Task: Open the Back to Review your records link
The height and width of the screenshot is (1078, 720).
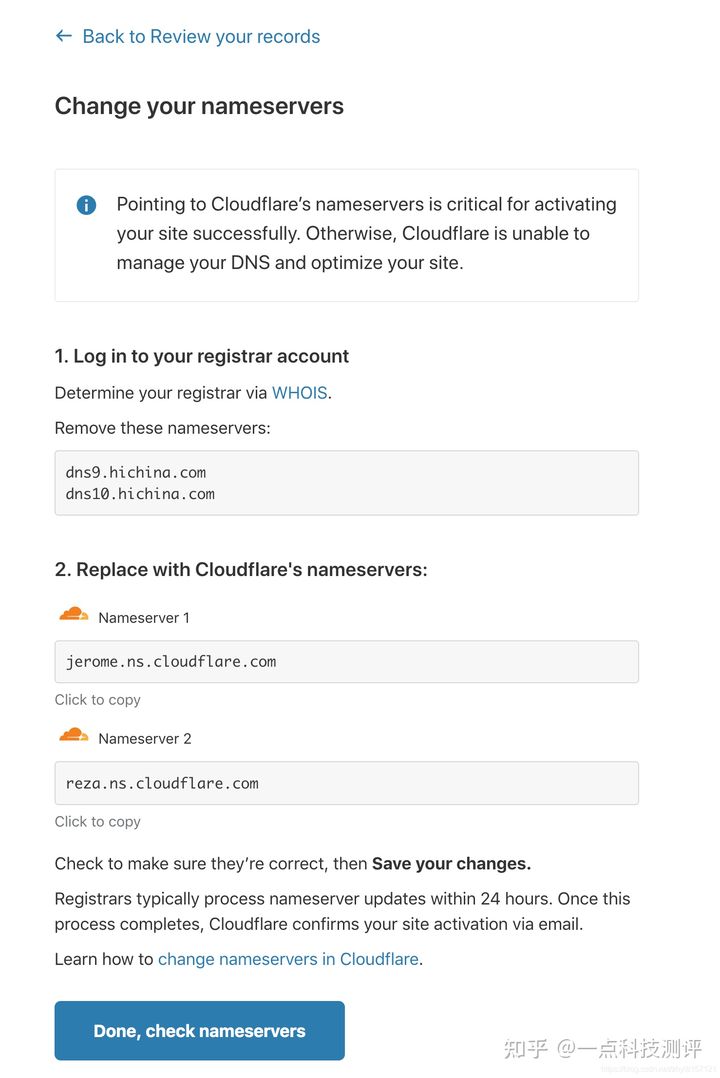Action: point(200,37)
